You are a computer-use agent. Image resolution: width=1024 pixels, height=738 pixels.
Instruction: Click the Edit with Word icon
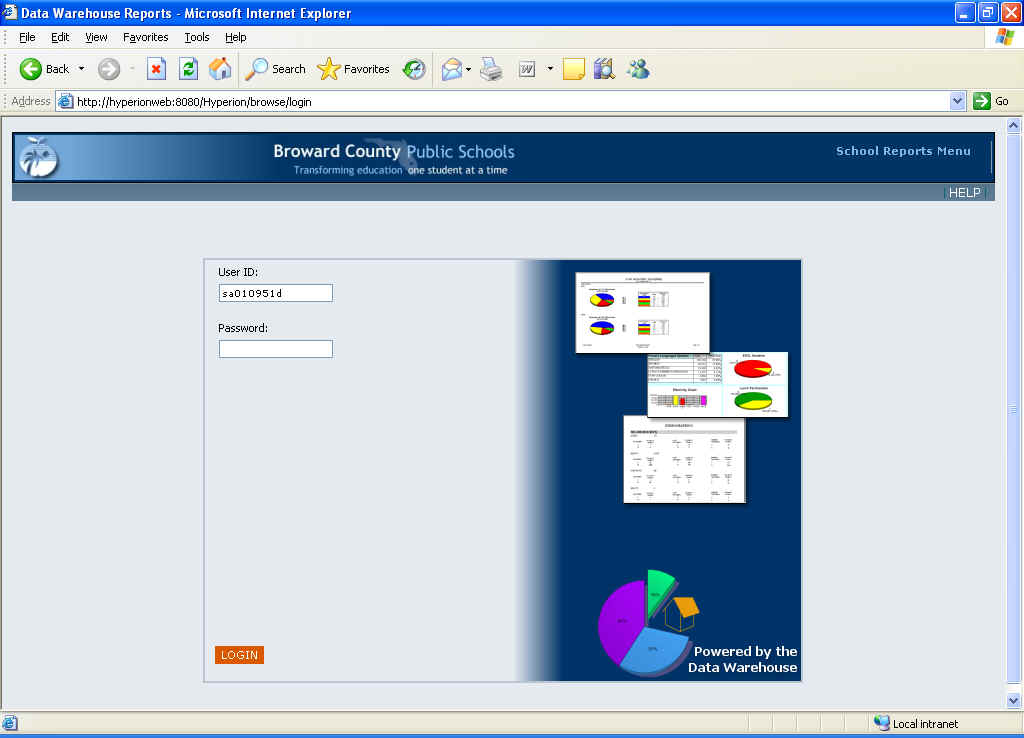(527, 69)
